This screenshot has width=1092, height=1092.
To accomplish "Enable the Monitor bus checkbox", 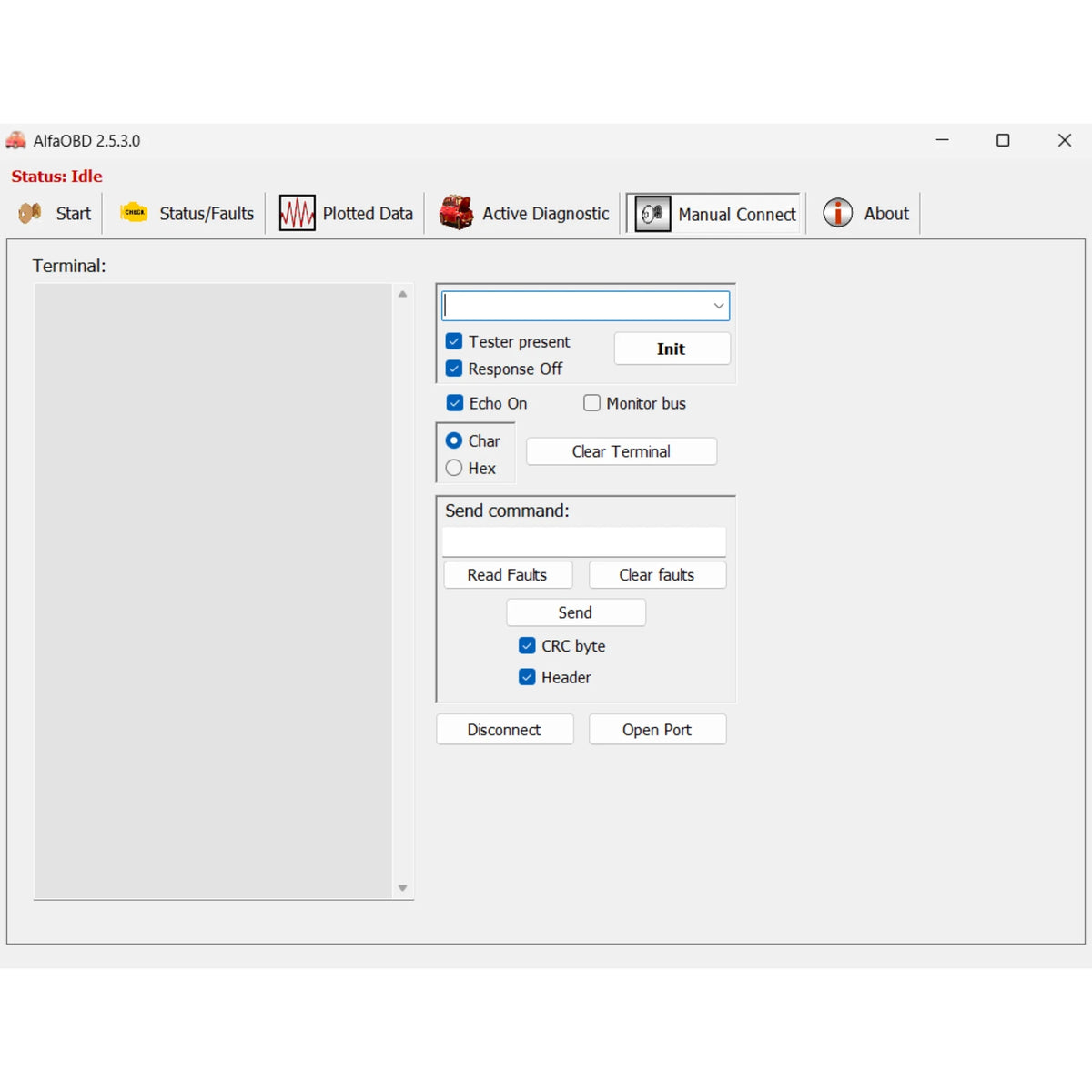I will pos(591,402).
